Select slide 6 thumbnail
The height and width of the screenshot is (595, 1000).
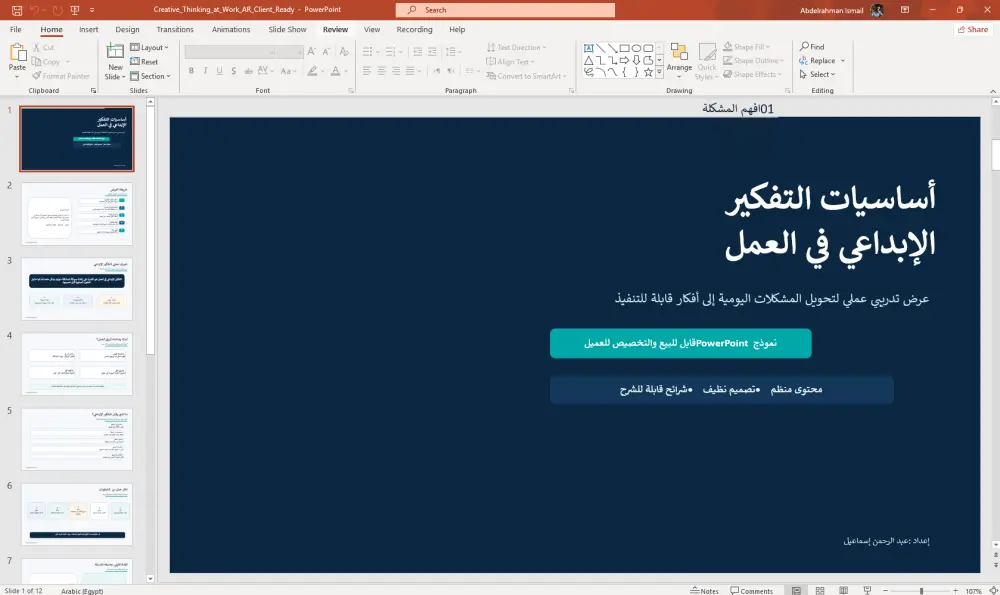pyautogui.click(x=77, y=514)
